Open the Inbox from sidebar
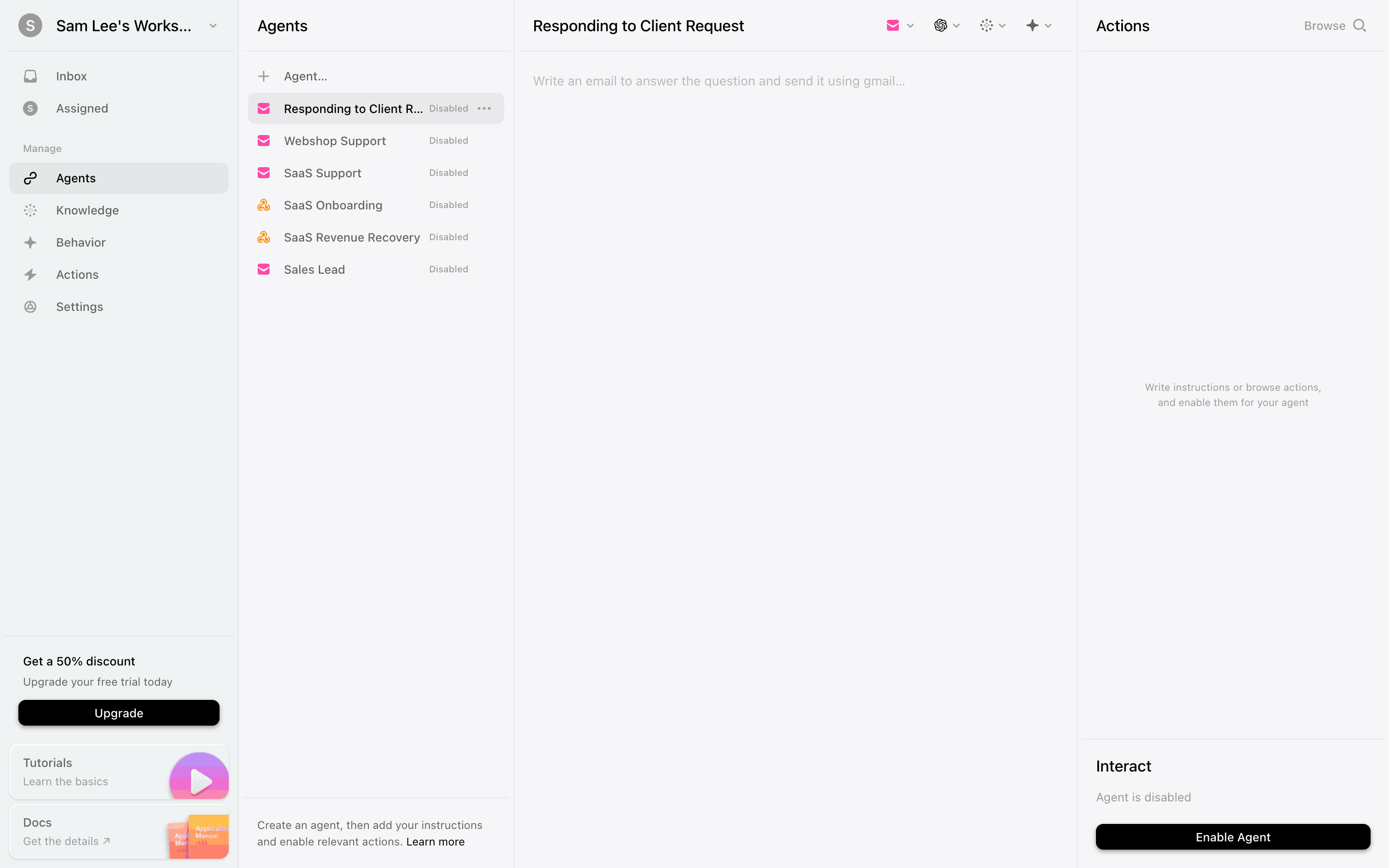This screenshot has height=868, width=1389. (119, 76)
